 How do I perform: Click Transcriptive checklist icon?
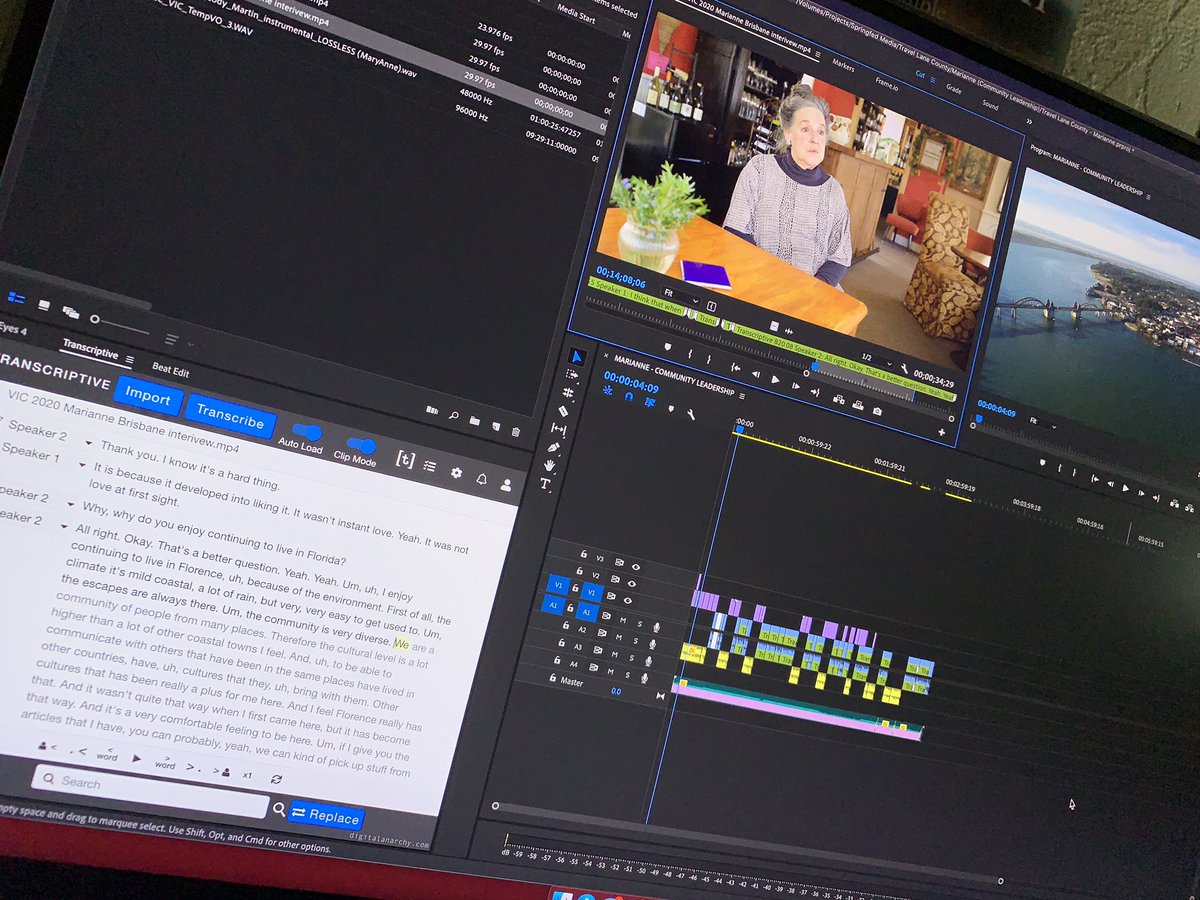click(430, 466)
